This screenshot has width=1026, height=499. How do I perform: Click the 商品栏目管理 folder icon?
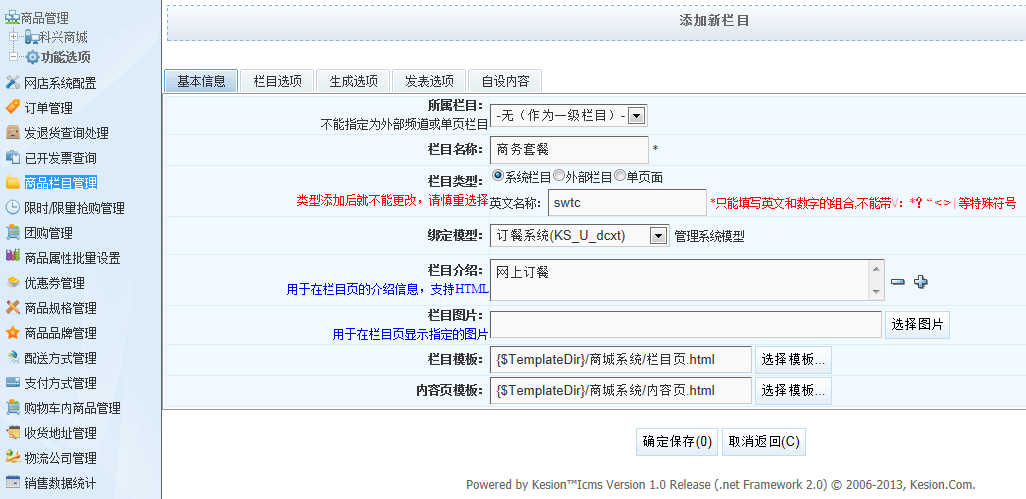coord(13,183)
